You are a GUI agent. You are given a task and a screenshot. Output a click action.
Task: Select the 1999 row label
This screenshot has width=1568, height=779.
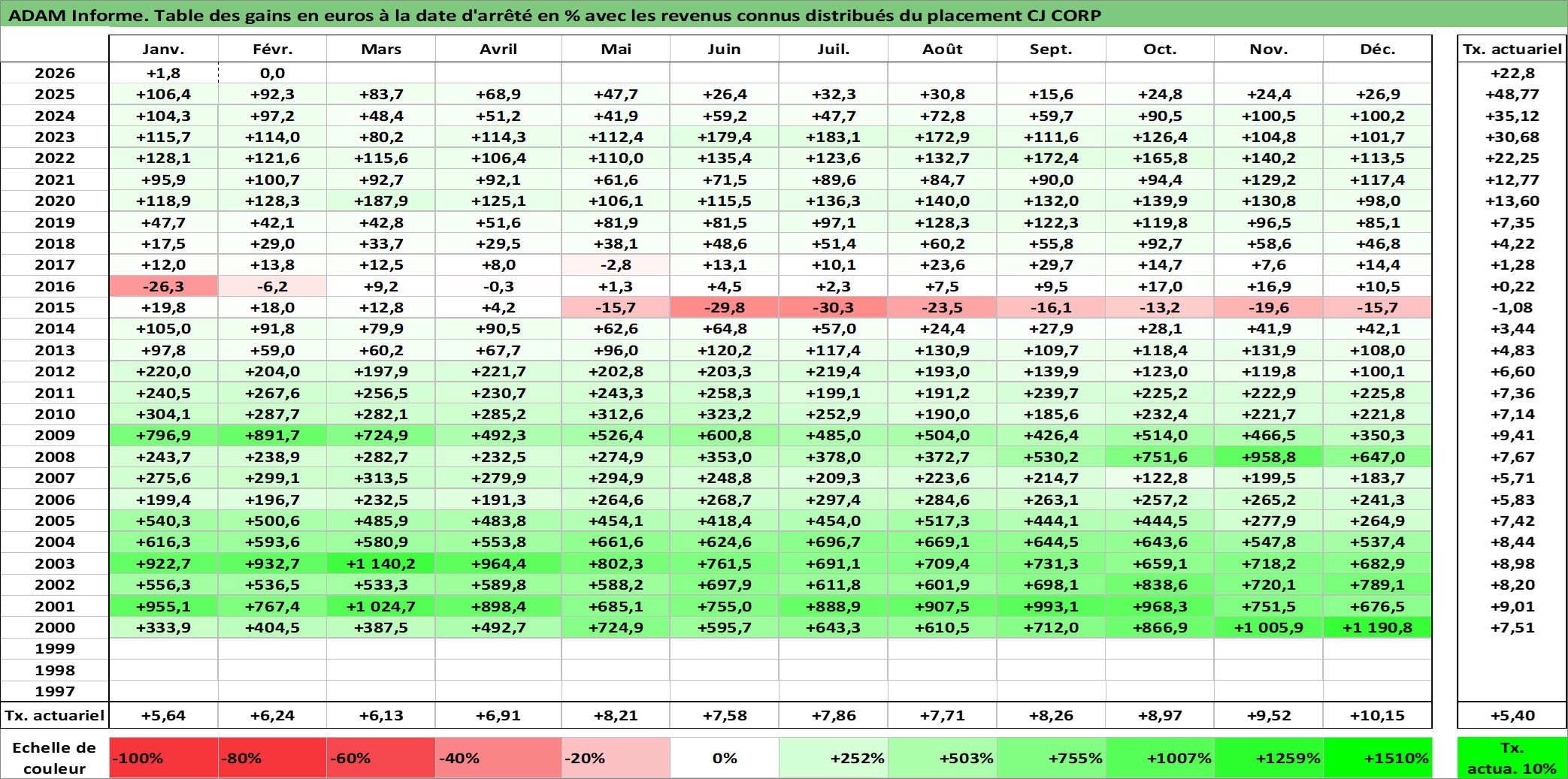[55, 648]
